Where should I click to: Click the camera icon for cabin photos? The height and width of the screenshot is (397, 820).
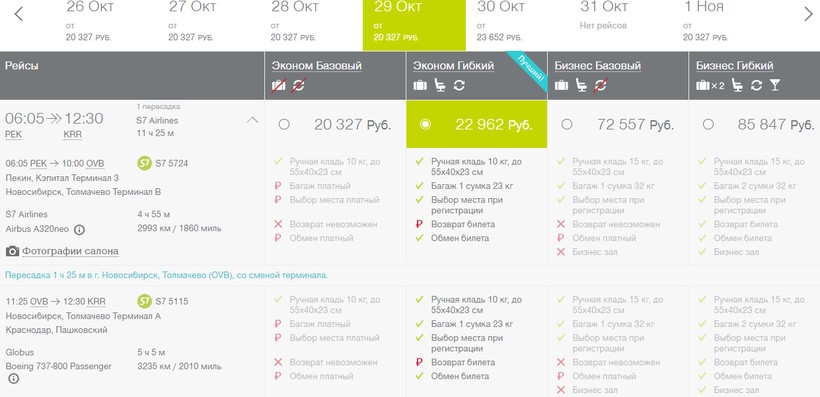[x=12, y=251]
